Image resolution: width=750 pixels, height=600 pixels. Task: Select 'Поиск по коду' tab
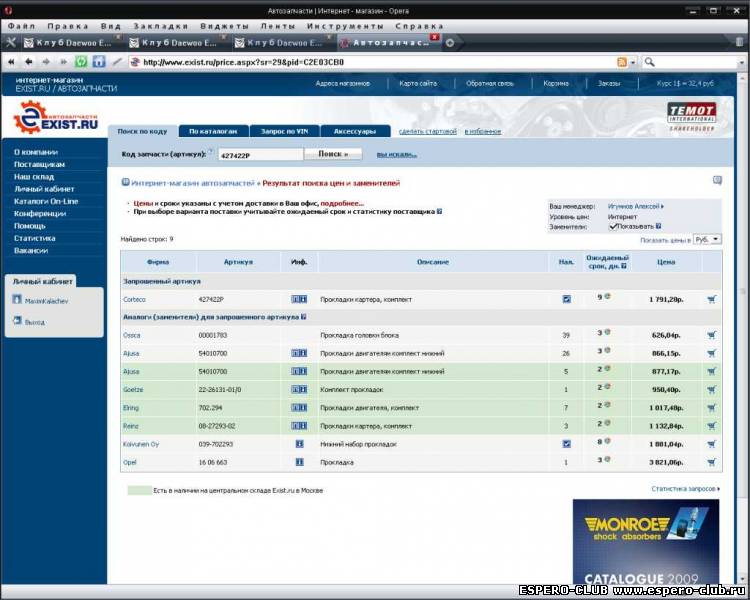(x=143, y=131)
